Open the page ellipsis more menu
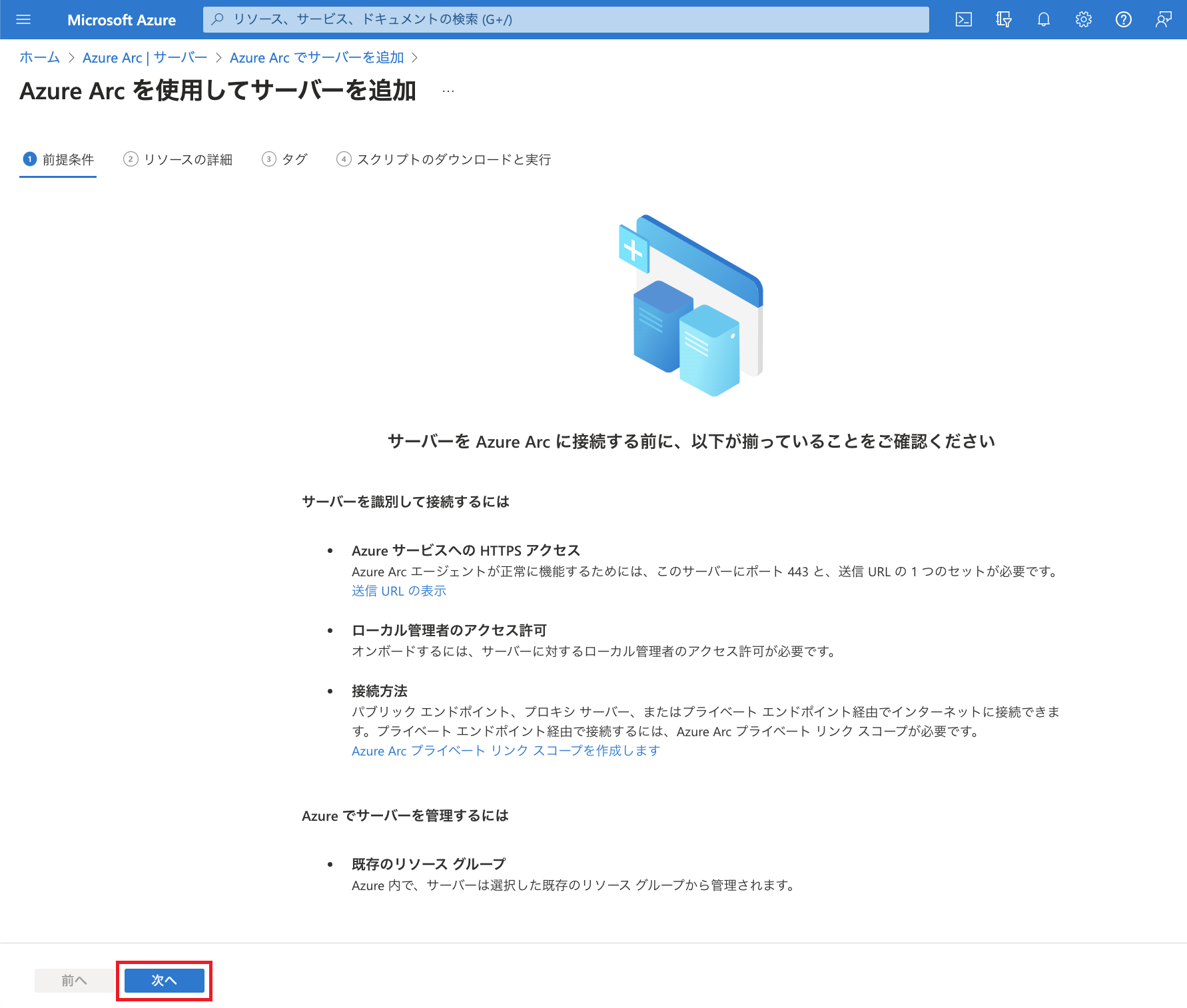The width and height of the screenshot is (1187, 1008). click(x=448, y=91)
